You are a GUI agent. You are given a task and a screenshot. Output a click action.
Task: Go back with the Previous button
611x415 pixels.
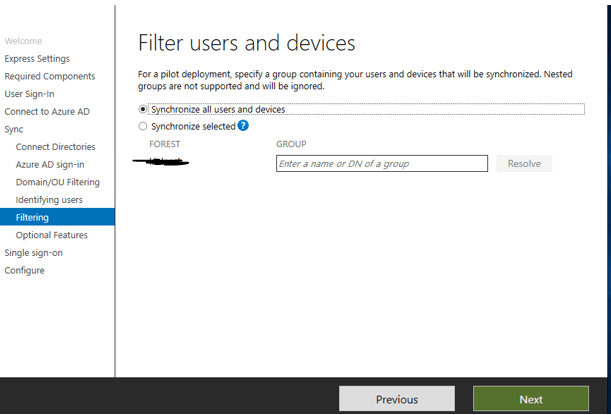[x=397, y=399]
